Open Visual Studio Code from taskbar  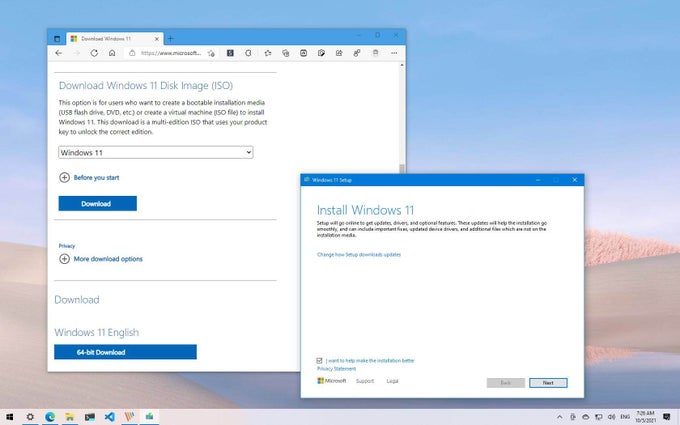pos(109,416)
